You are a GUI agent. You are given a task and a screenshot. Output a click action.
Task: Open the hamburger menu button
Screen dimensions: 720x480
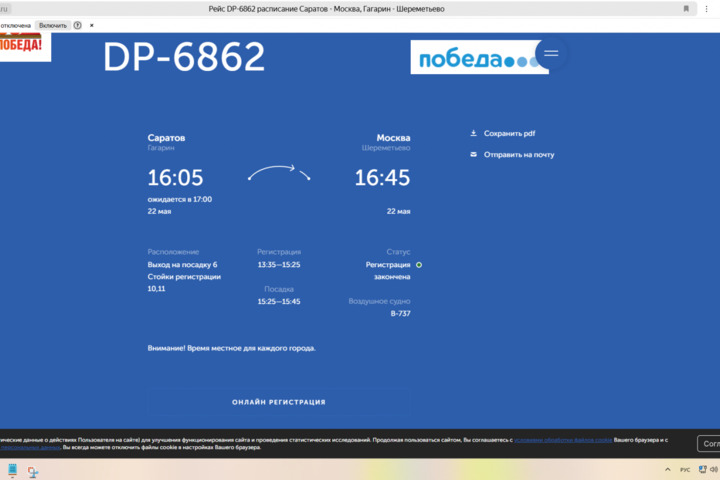coord(551,54)
